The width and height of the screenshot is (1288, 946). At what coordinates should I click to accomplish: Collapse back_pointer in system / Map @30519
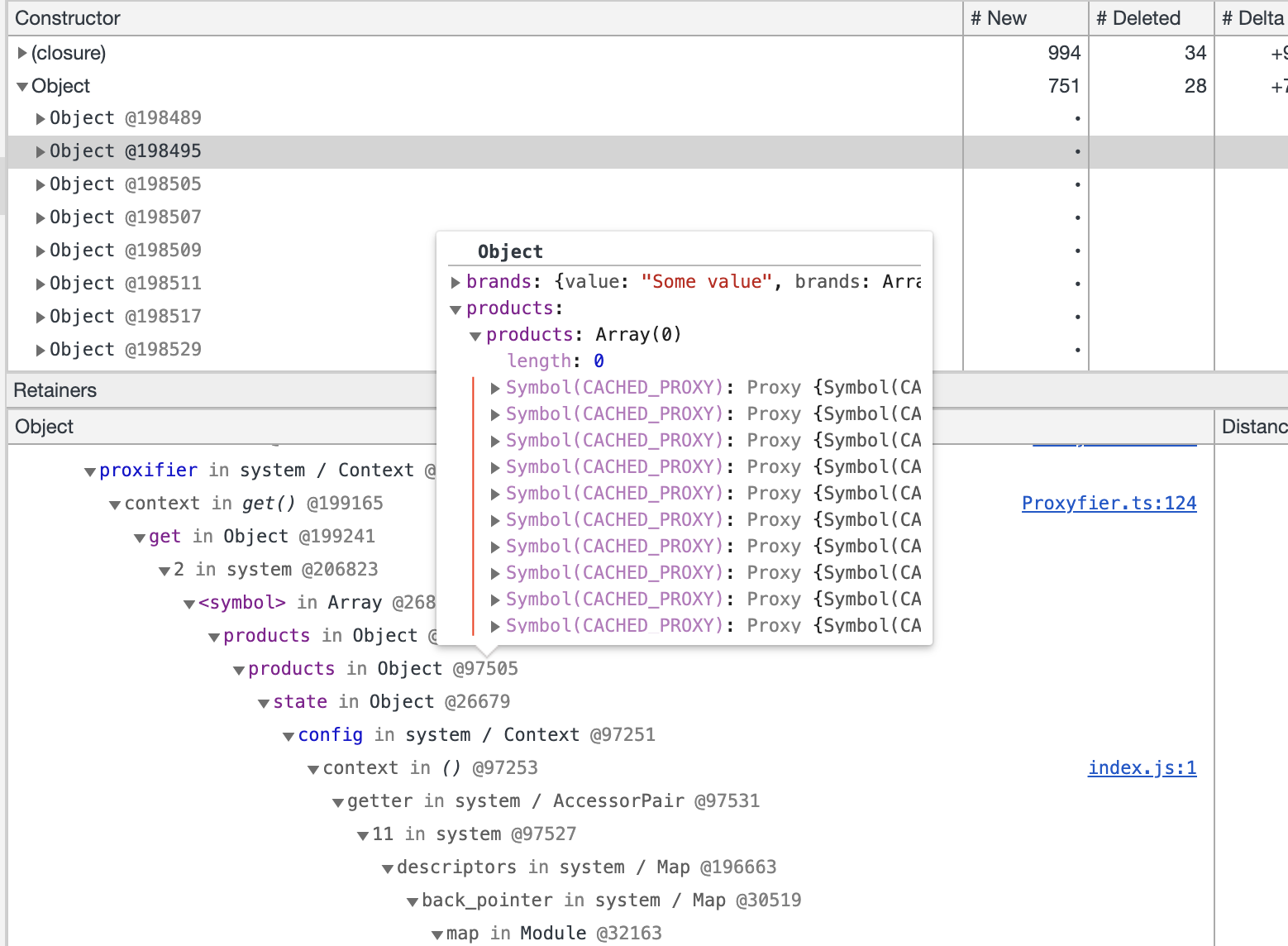click(x=413, y=901)
